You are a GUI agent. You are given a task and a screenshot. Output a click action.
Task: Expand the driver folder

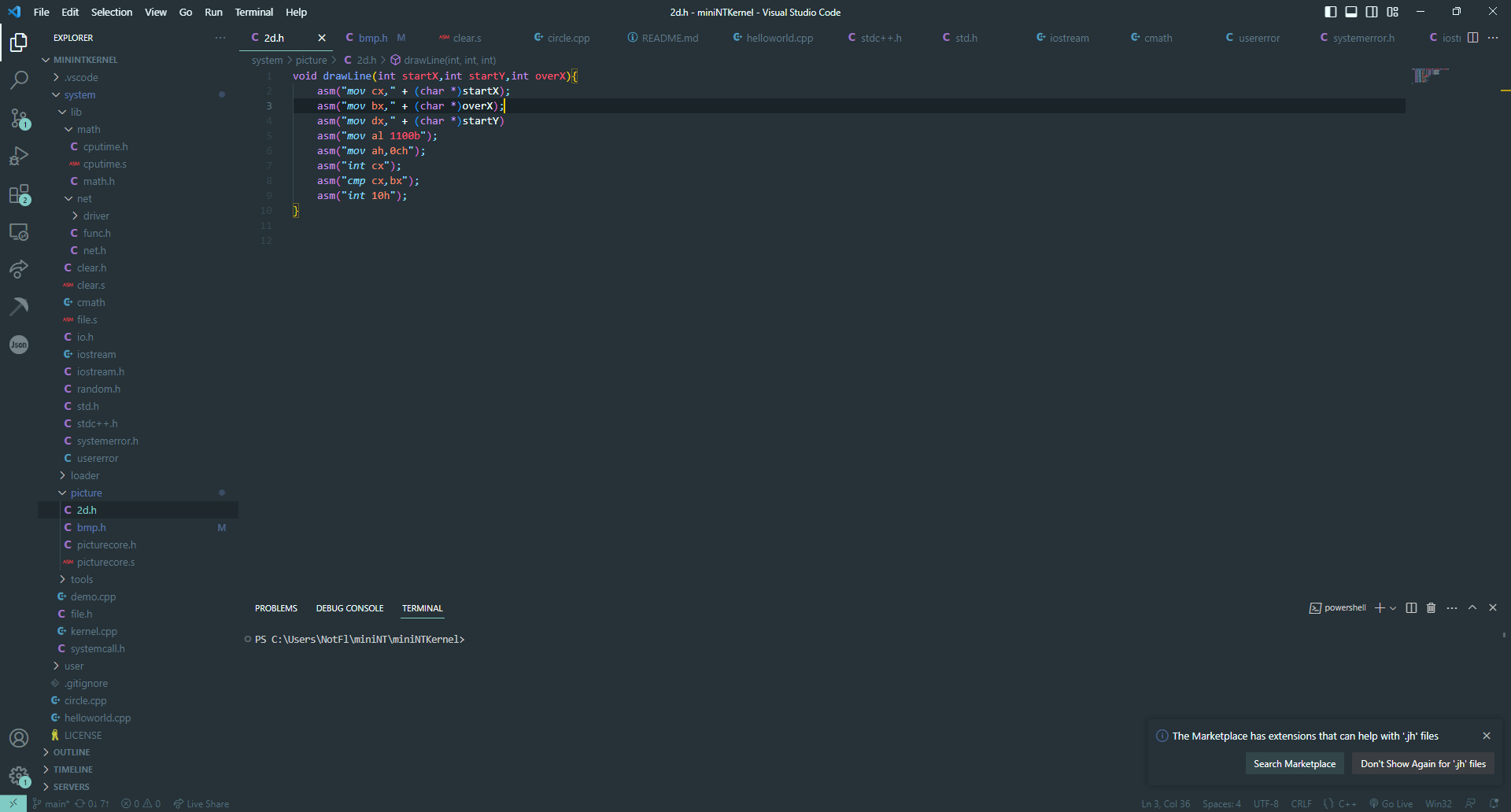click(x=75, y=216)
